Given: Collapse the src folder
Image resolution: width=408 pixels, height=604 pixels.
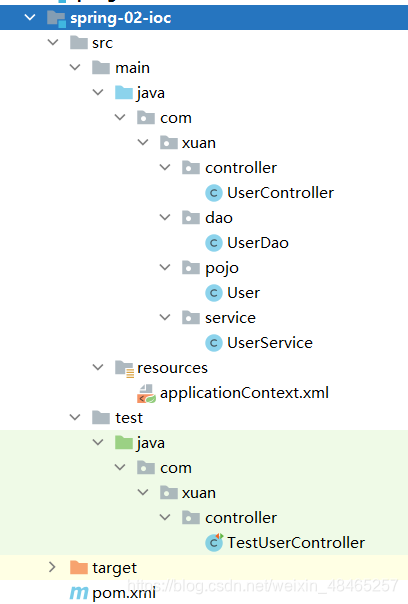Looking at the screenshot, I should [x=53, y=42].
